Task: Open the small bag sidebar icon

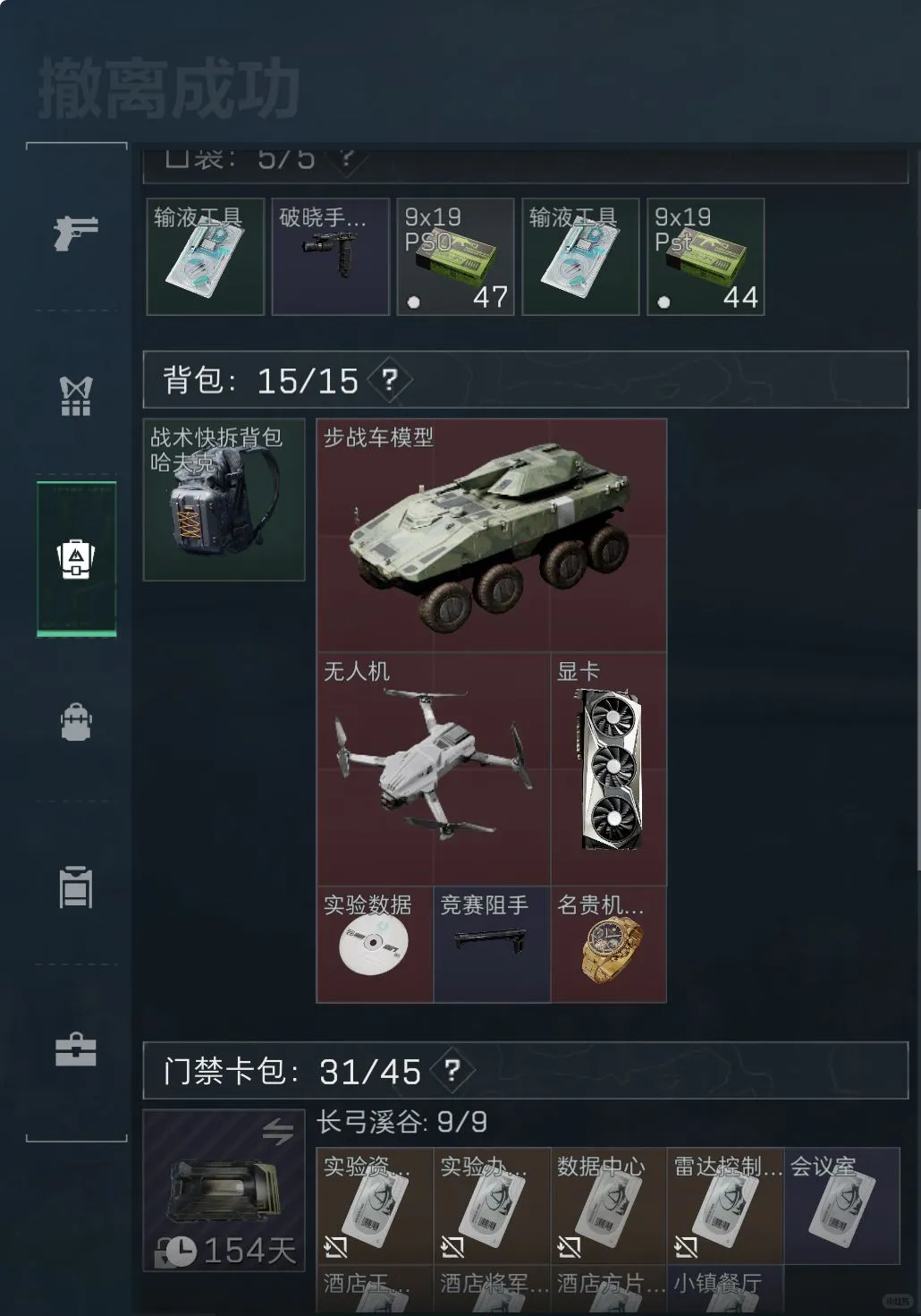Action: click(x=76, y=722)
